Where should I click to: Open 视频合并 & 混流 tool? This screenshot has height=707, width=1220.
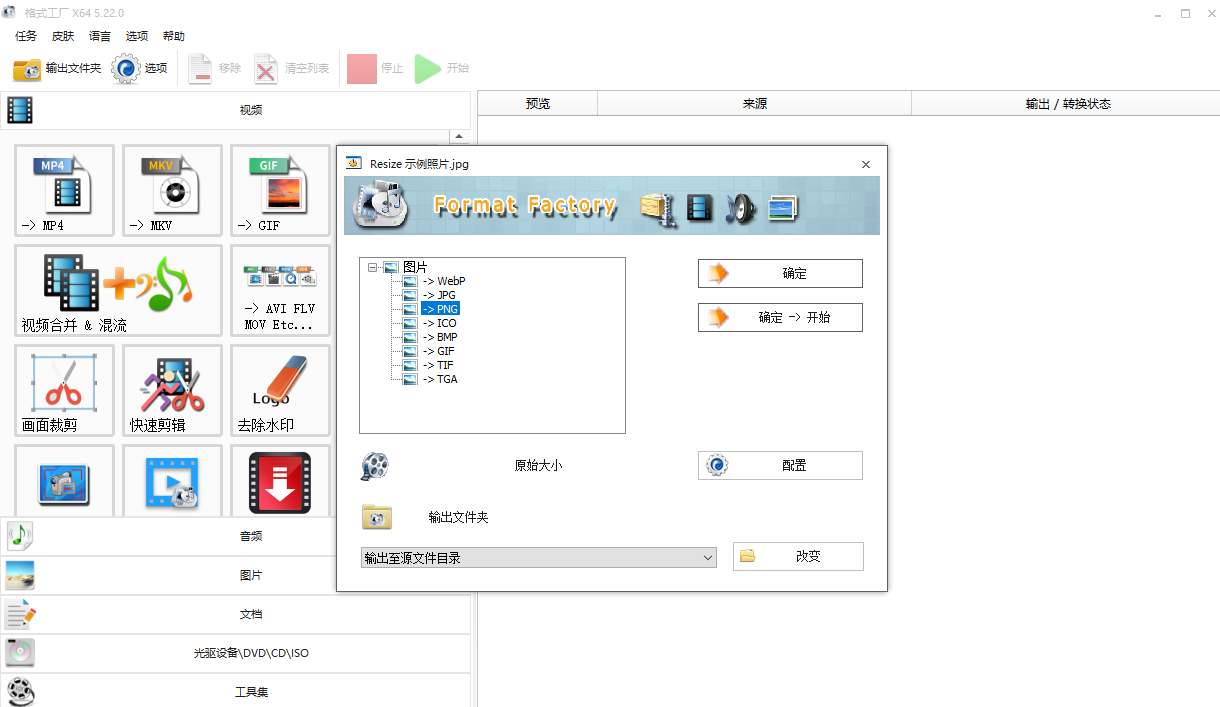(118, 290)
